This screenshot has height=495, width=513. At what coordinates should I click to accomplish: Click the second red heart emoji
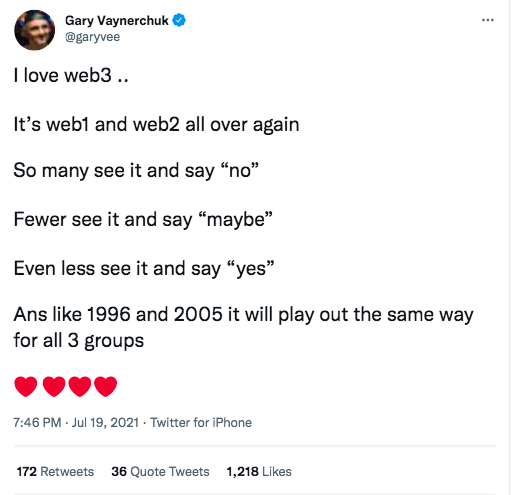(54, 386)
